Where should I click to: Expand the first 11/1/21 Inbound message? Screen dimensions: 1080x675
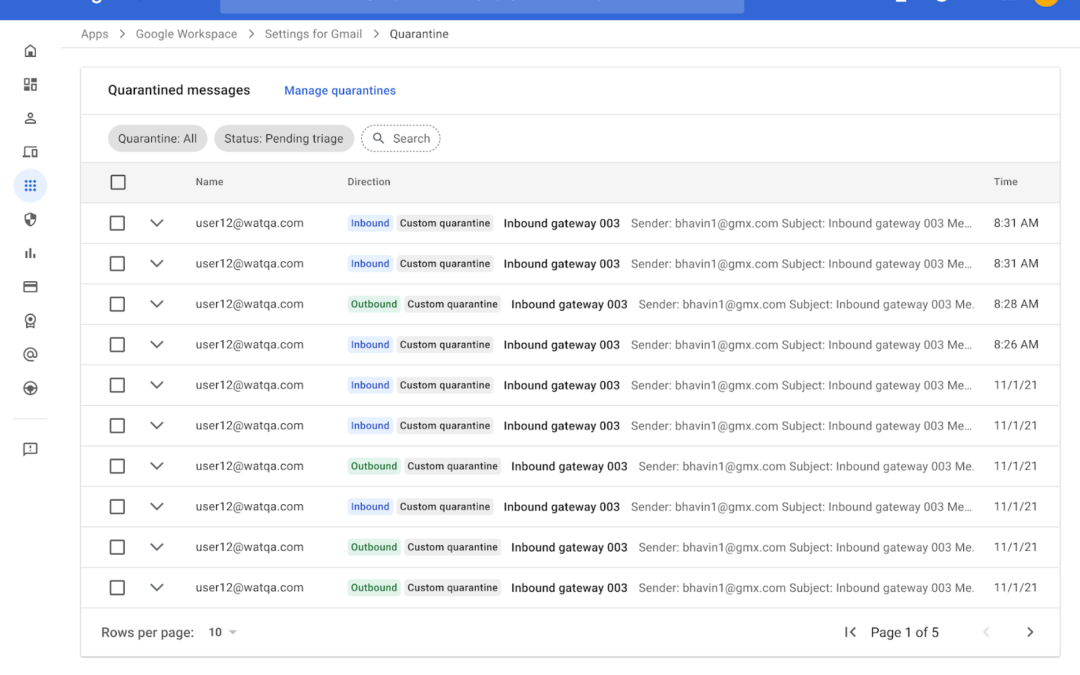click(x=157, y=385)
